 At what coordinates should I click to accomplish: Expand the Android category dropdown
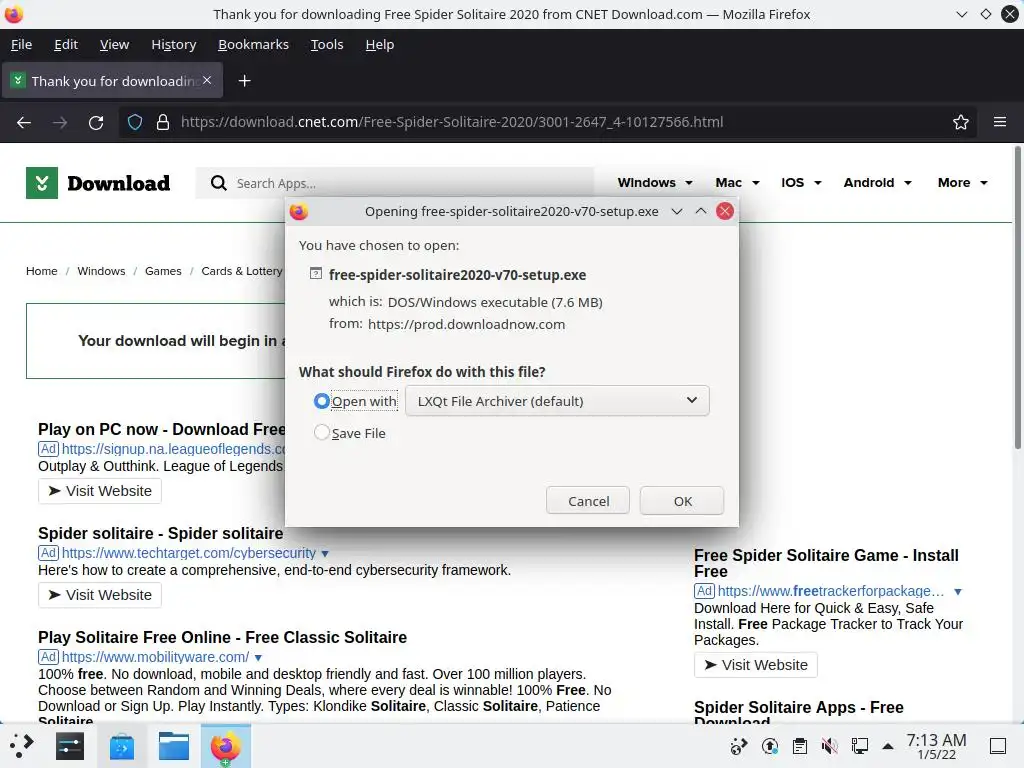point(908,184)
